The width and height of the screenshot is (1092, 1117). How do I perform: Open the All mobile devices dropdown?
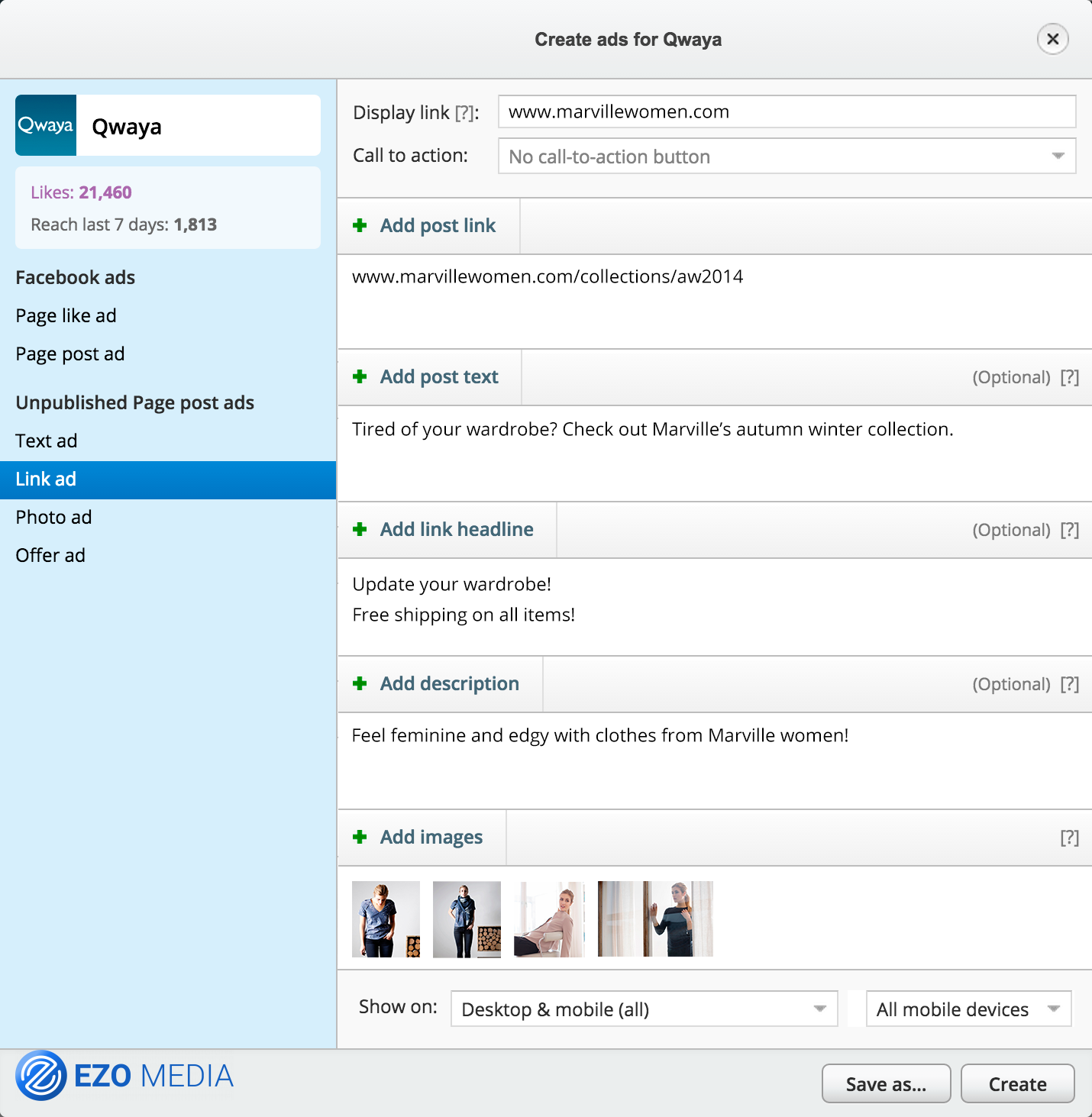968,1009
